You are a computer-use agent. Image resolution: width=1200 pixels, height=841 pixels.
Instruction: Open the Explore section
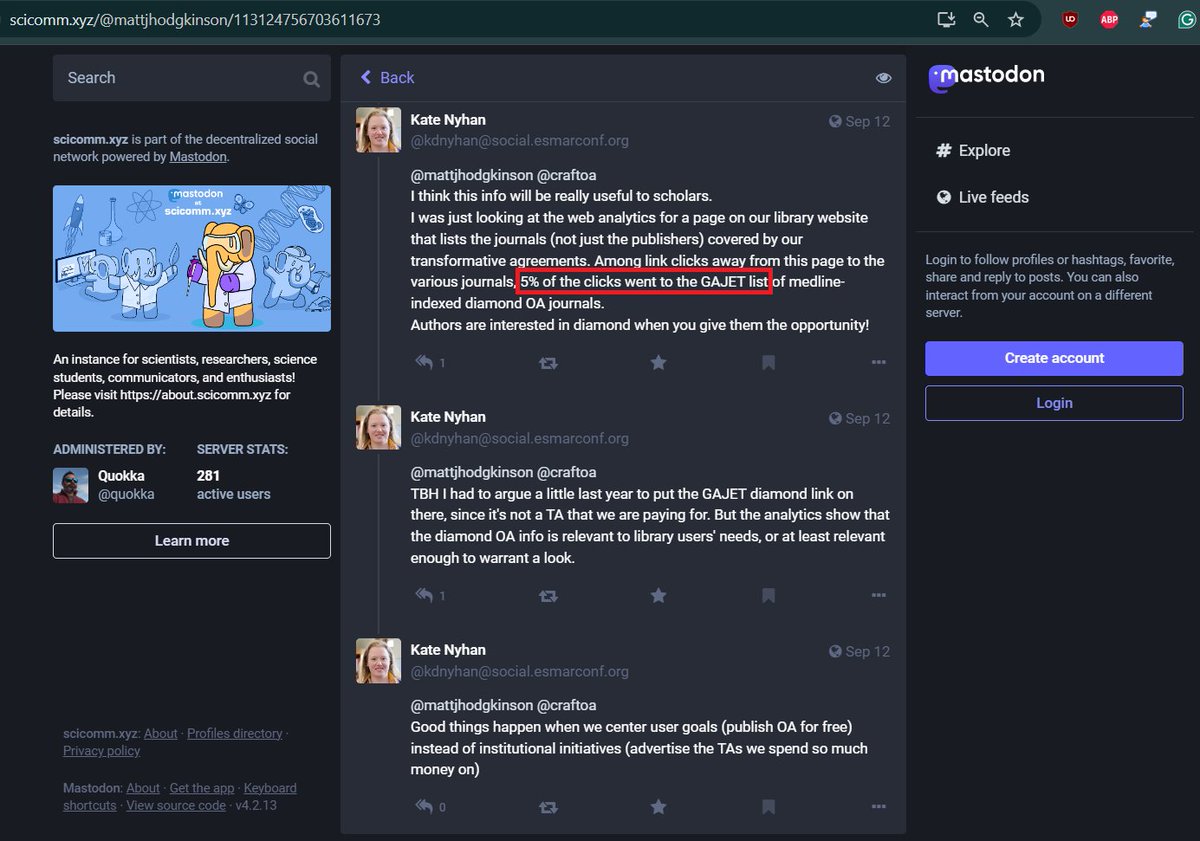tap(983, 150)
